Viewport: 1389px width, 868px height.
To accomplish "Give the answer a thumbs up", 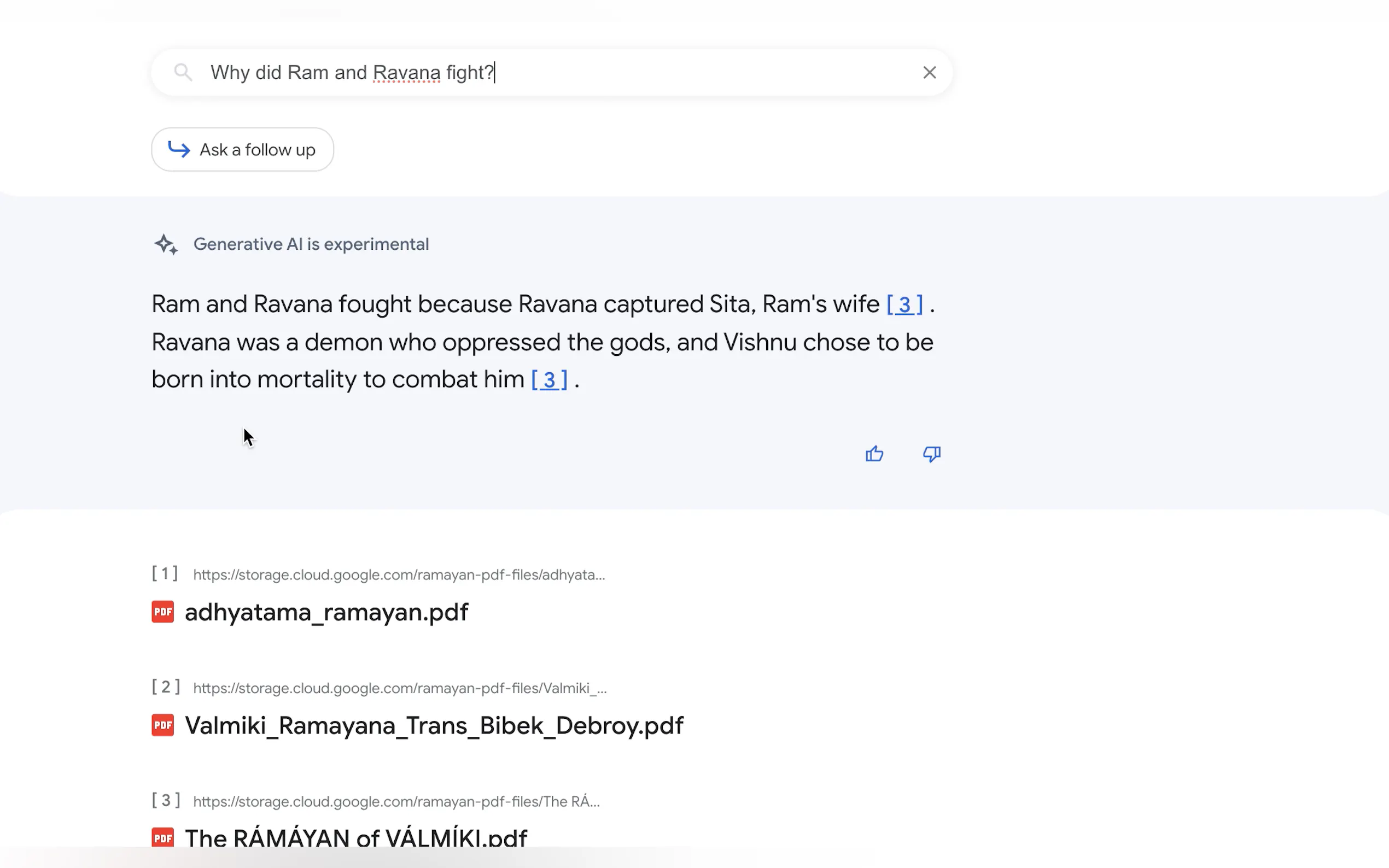I will (874, 454).
